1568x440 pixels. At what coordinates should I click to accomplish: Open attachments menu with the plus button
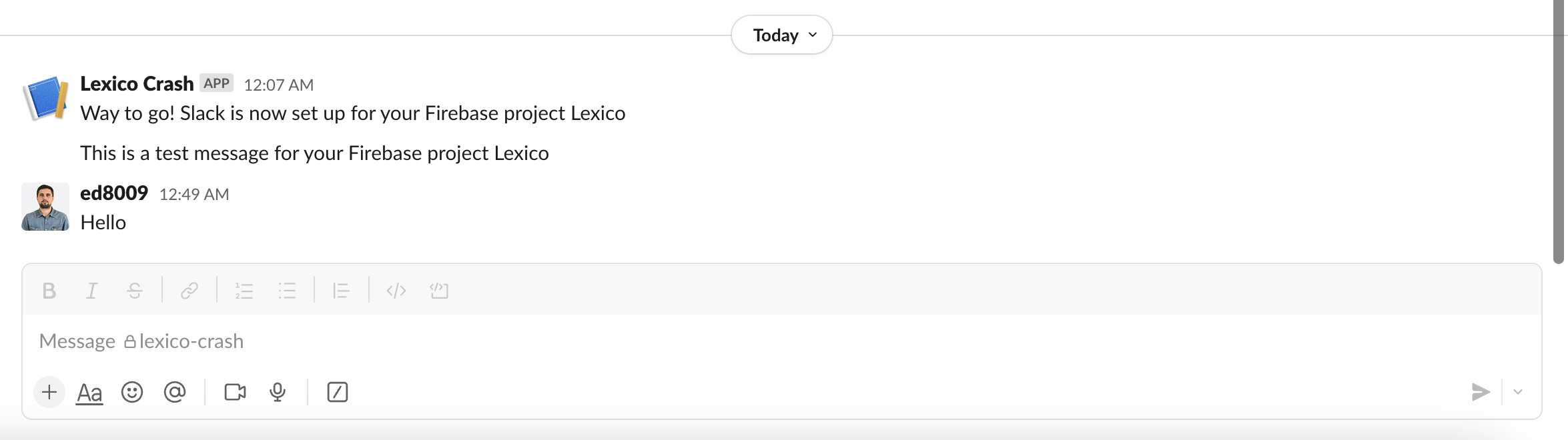coord(49,392)
